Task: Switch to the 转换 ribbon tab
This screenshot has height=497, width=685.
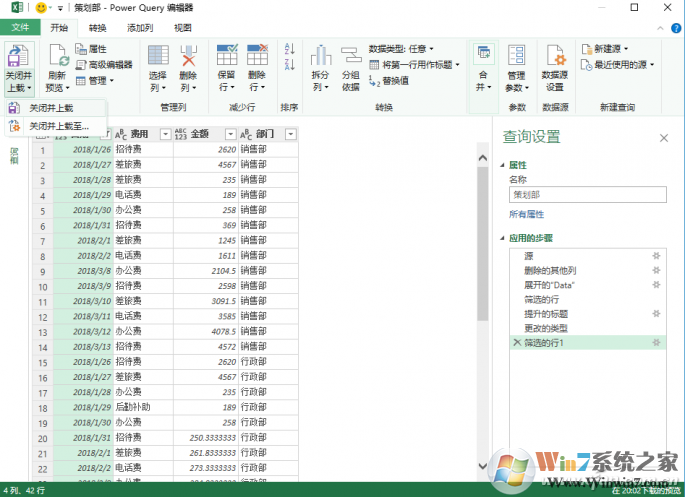Action: [x=97, y=27]
